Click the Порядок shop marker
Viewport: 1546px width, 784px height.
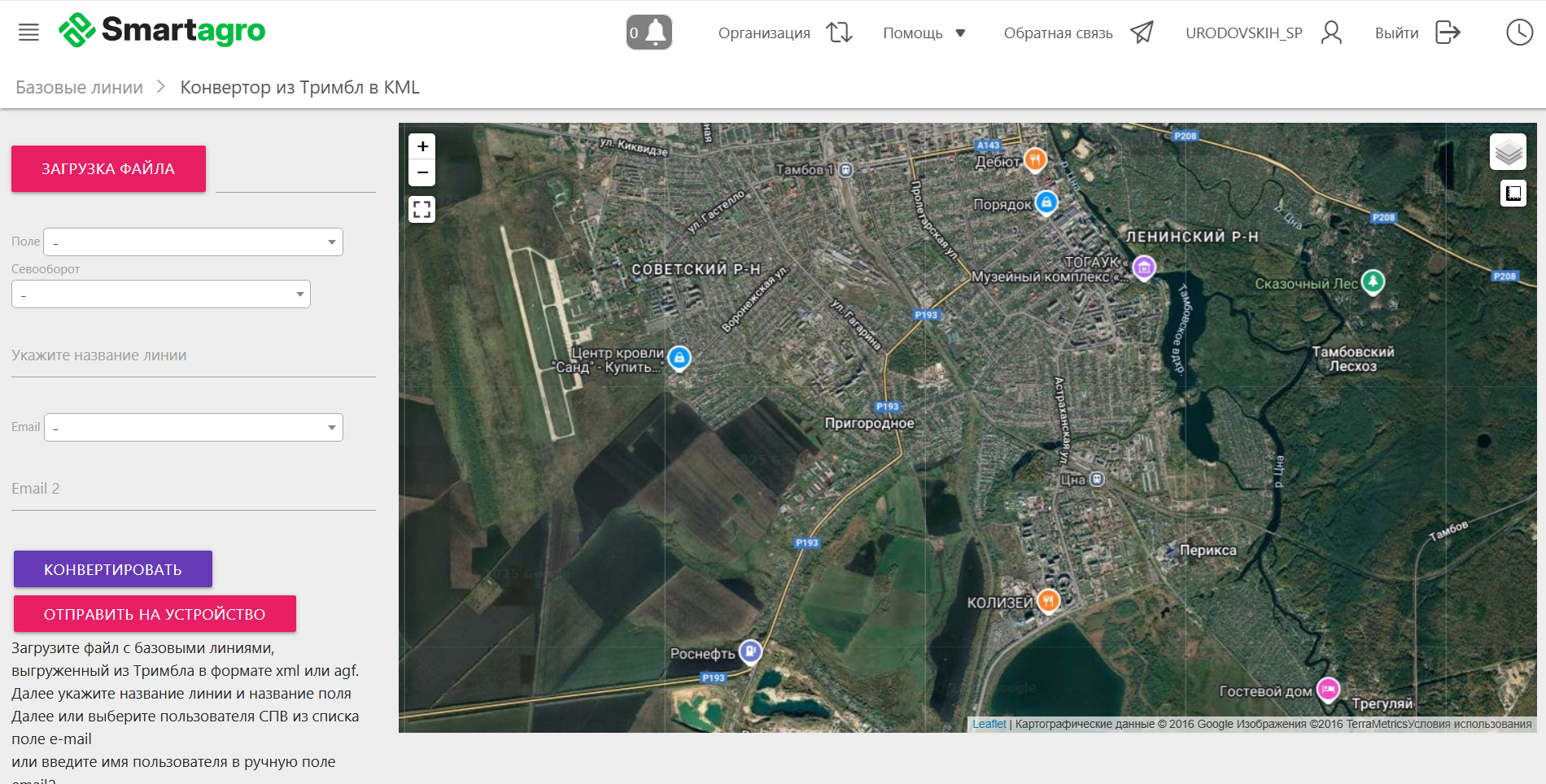1046,202
